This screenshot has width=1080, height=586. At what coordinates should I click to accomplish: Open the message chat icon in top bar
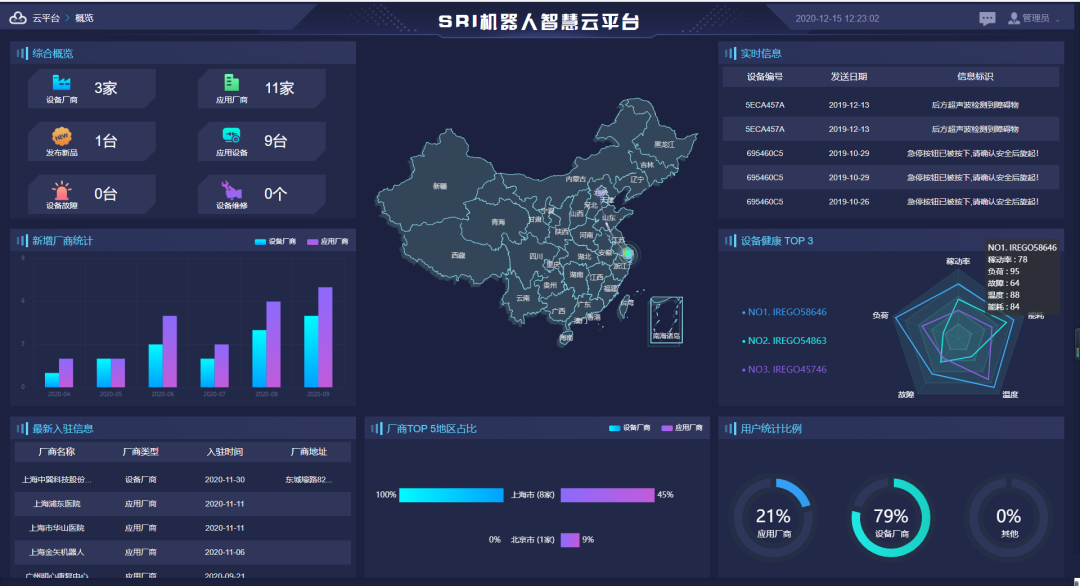pos(987,17)
